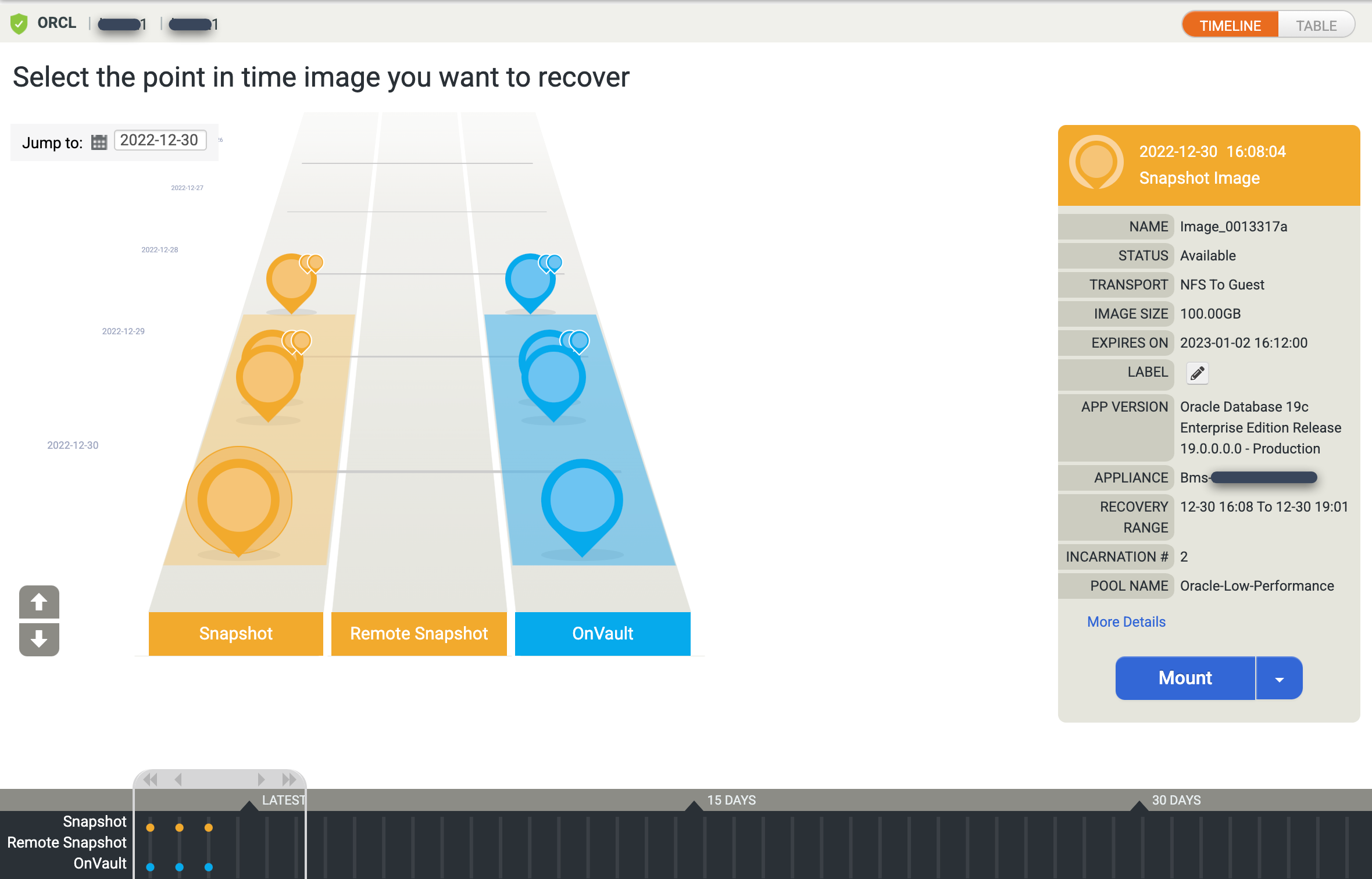Select the Jump to date input field

coord(160,140)
